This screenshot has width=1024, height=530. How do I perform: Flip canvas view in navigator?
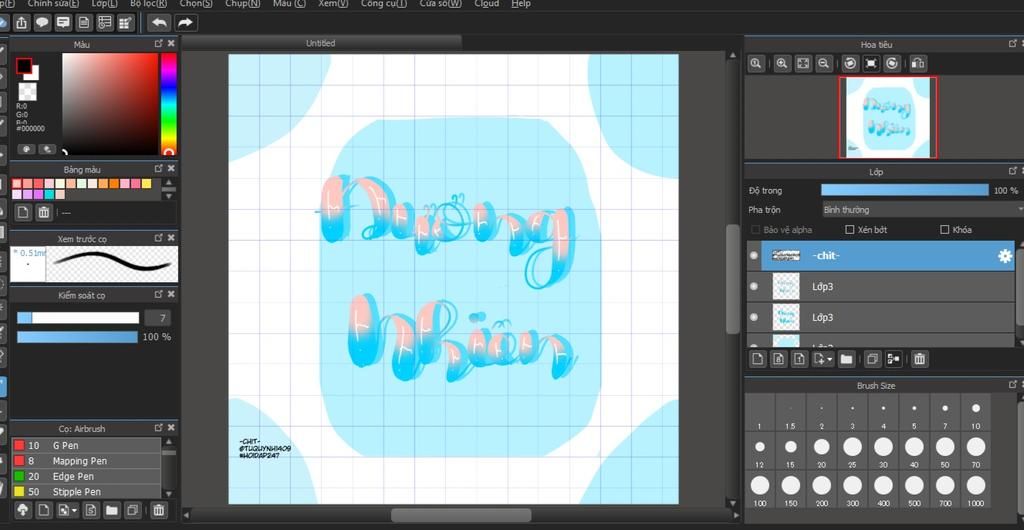(918, 63)
